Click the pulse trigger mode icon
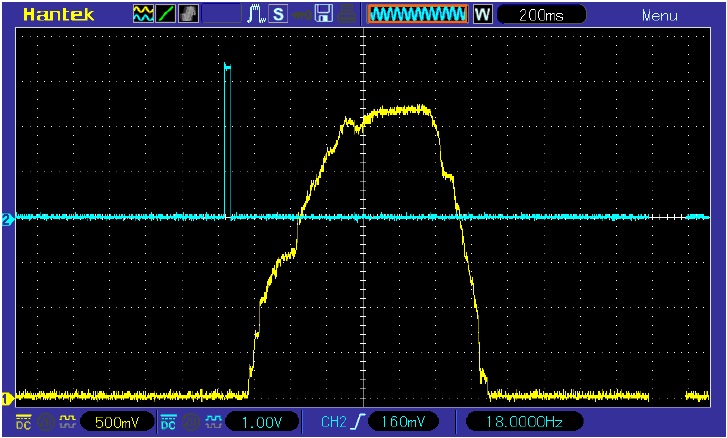The width and height of the screenshot is (727, 438). pos(254,15)
